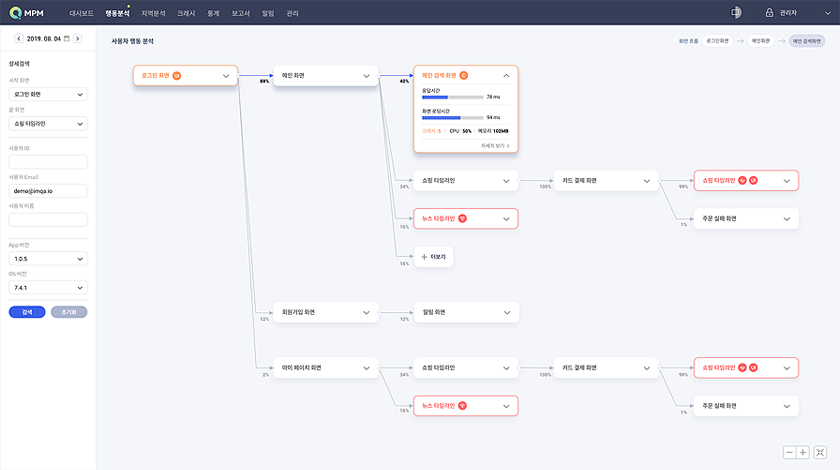This screenshot has width=840, height=470.
Task: Go to next date with right arrow
Action: point(78,38)
